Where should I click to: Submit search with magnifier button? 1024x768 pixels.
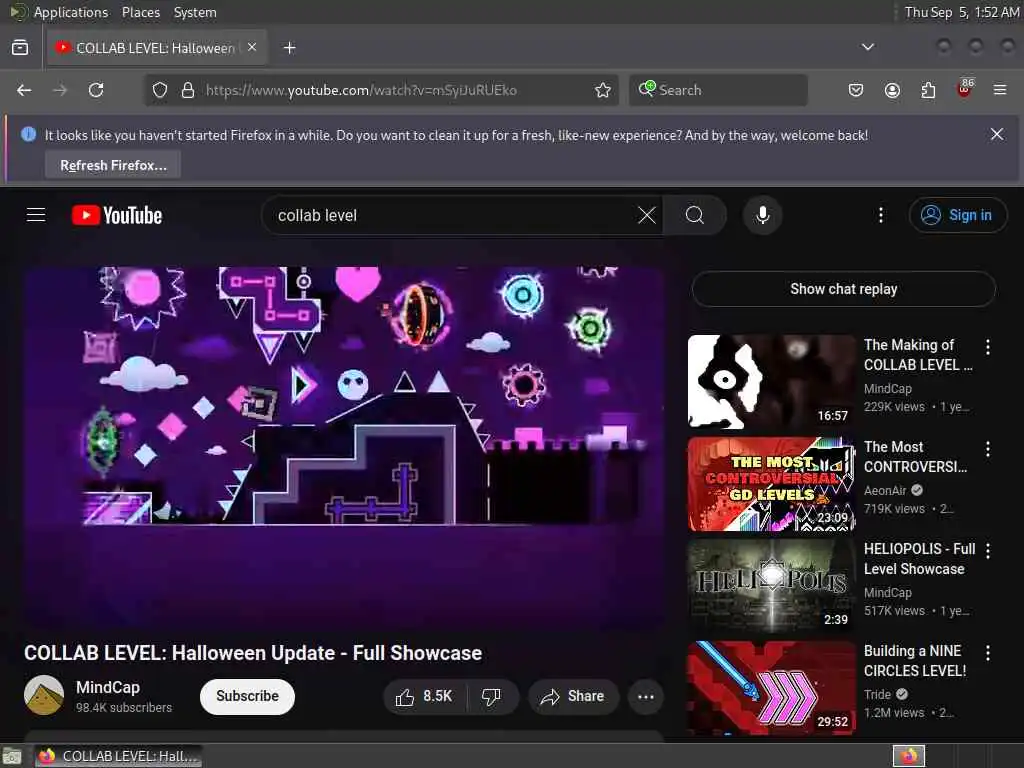pos(695,216)
